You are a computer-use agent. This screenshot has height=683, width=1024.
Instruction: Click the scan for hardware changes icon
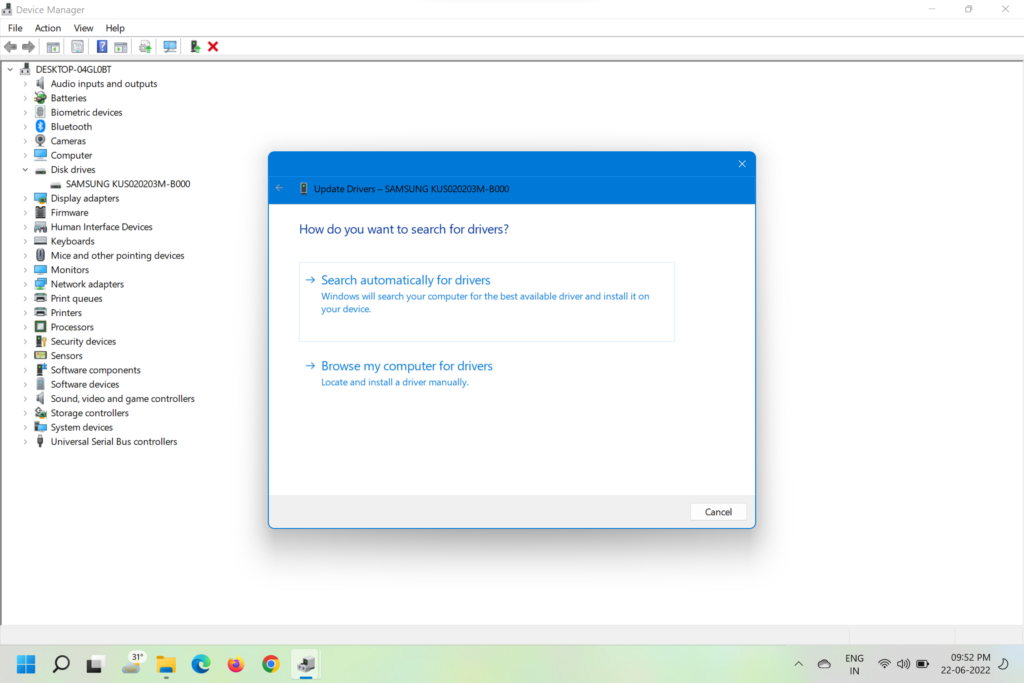click(170, 47)
